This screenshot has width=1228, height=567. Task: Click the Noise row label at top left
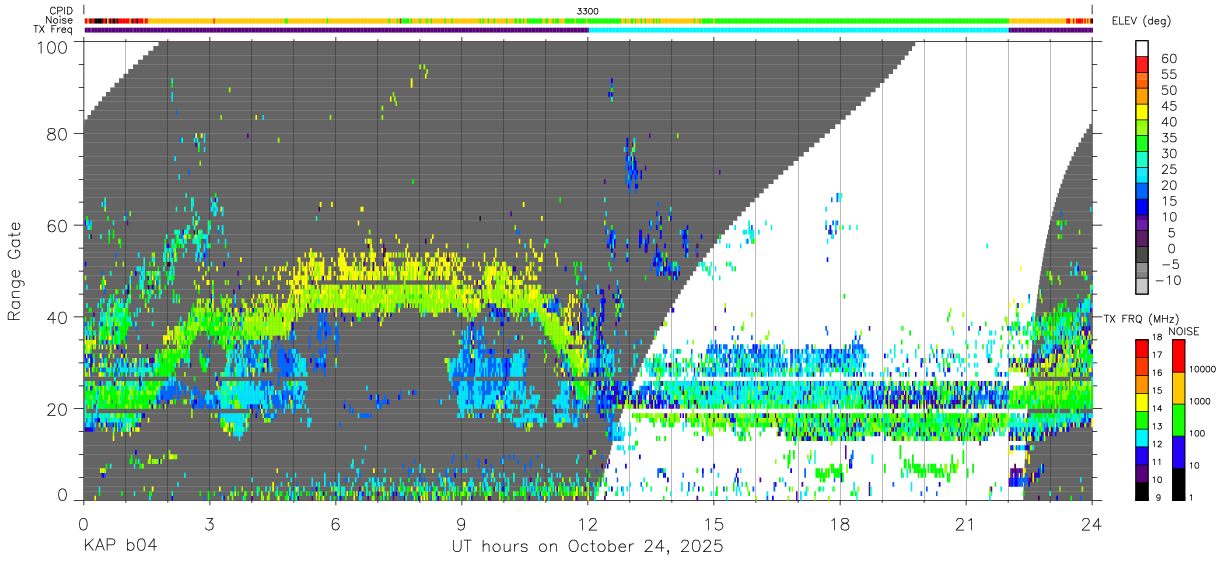point(60,20)
